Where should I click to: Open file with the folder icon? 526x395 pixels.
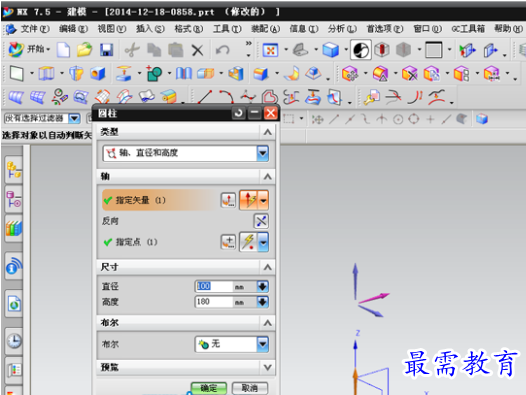point(84,50)
